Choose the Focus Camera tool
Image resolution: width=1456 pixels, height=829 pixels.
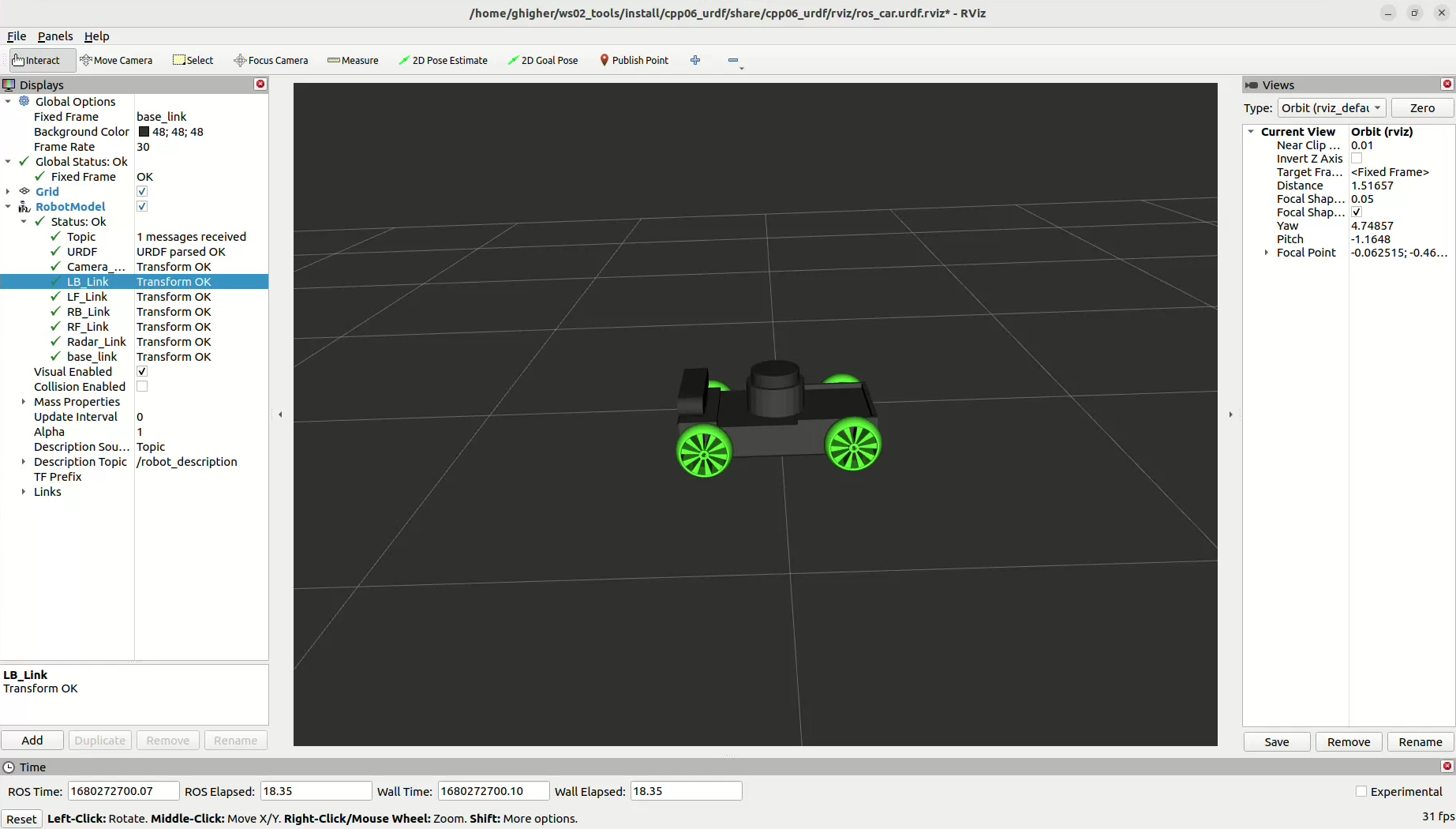[271, 60]
